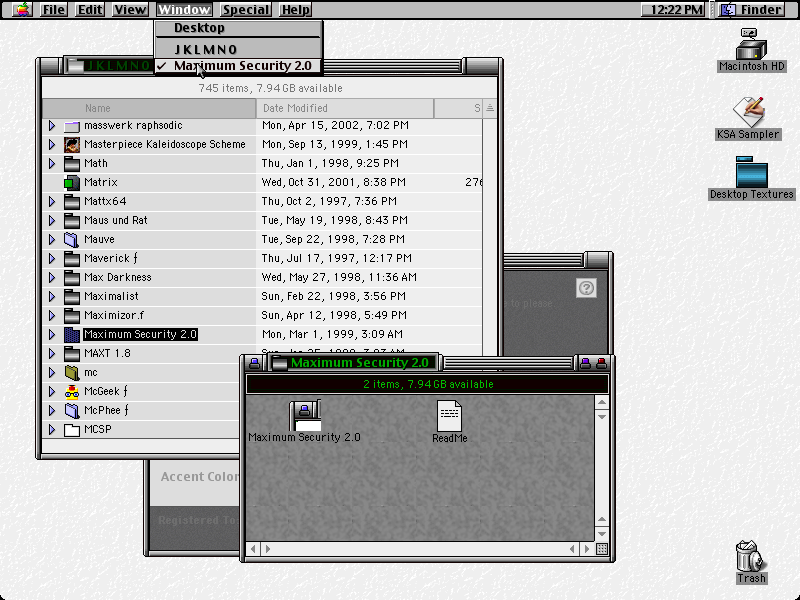Select the Maximum Security 2.0 application icon
This screenshot has height=600, width=800.
pyautogui.click(x=305, y=415)
